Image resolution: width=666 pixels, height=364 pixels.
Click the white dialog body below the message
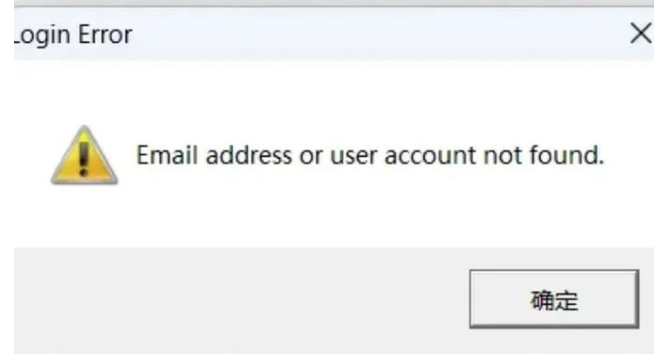pos(334,217)
